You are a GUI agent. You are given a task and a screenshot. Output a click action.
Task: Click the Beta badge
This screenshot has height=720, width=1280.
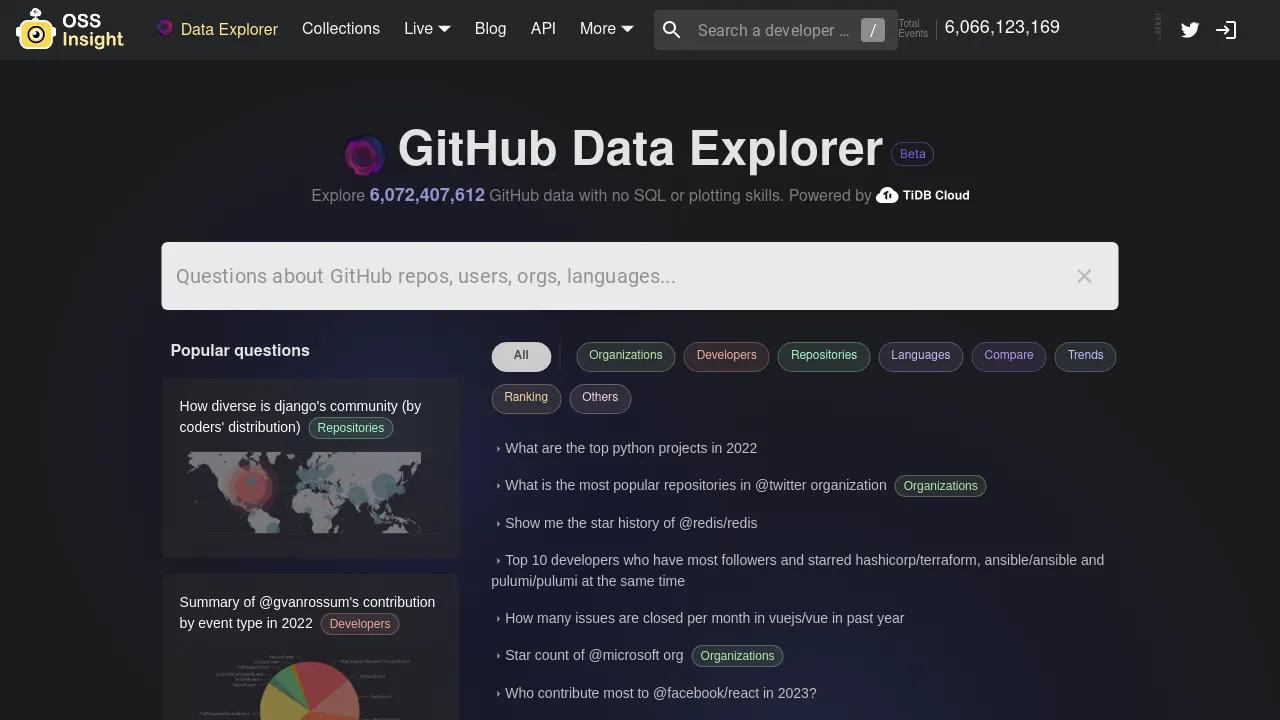[912, 154]
